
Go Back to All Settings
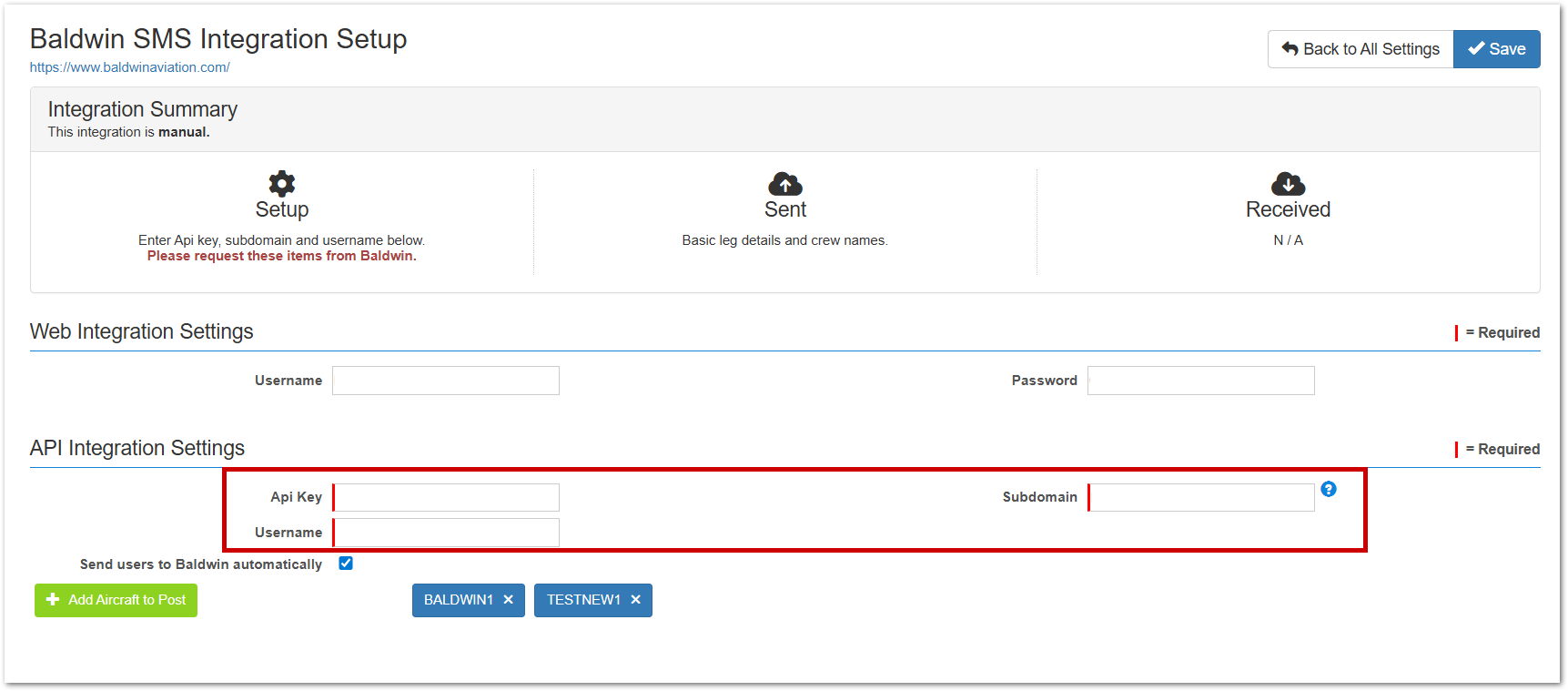[1361, 49]
